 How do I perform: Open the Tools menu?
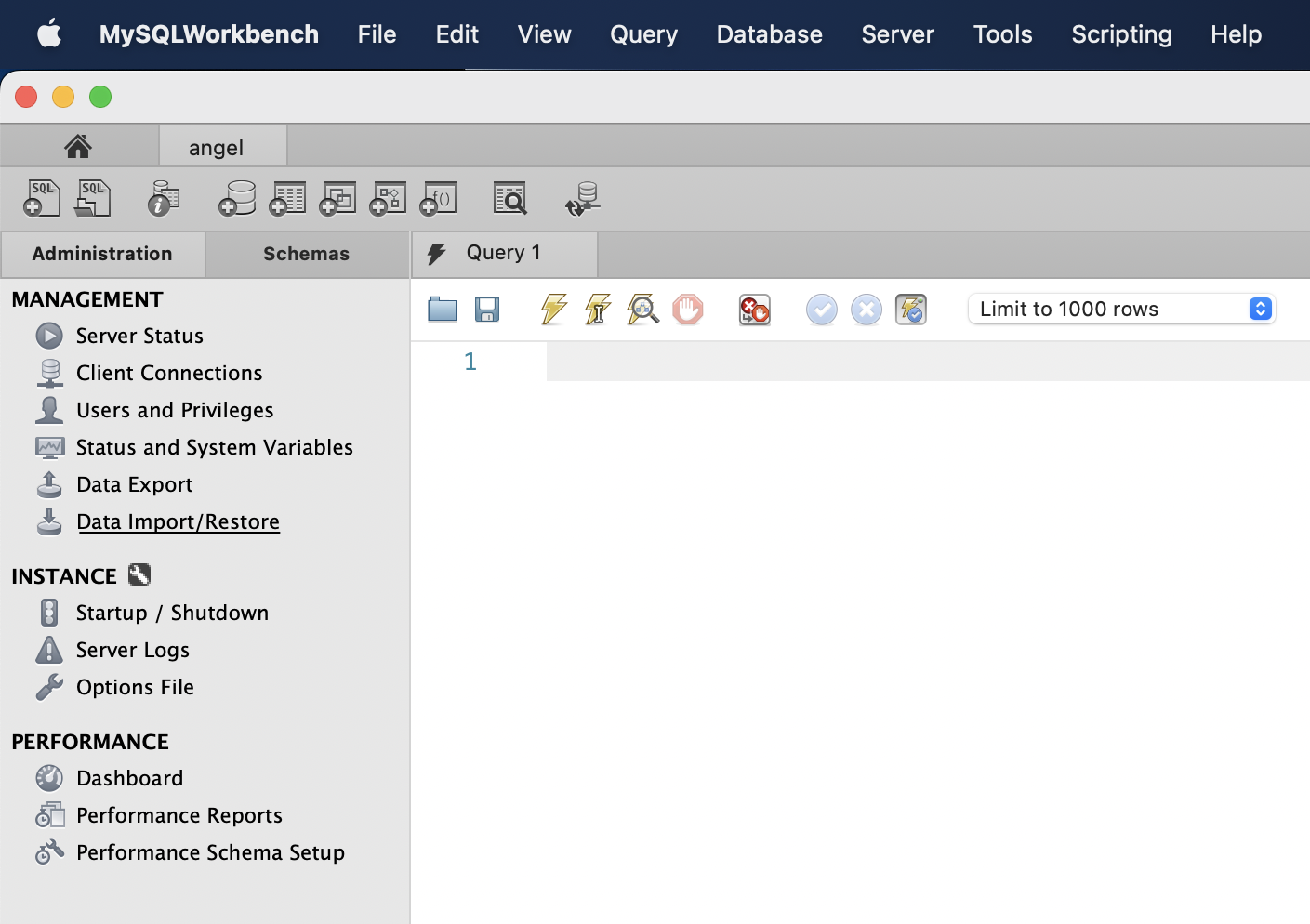(1003, 34)
